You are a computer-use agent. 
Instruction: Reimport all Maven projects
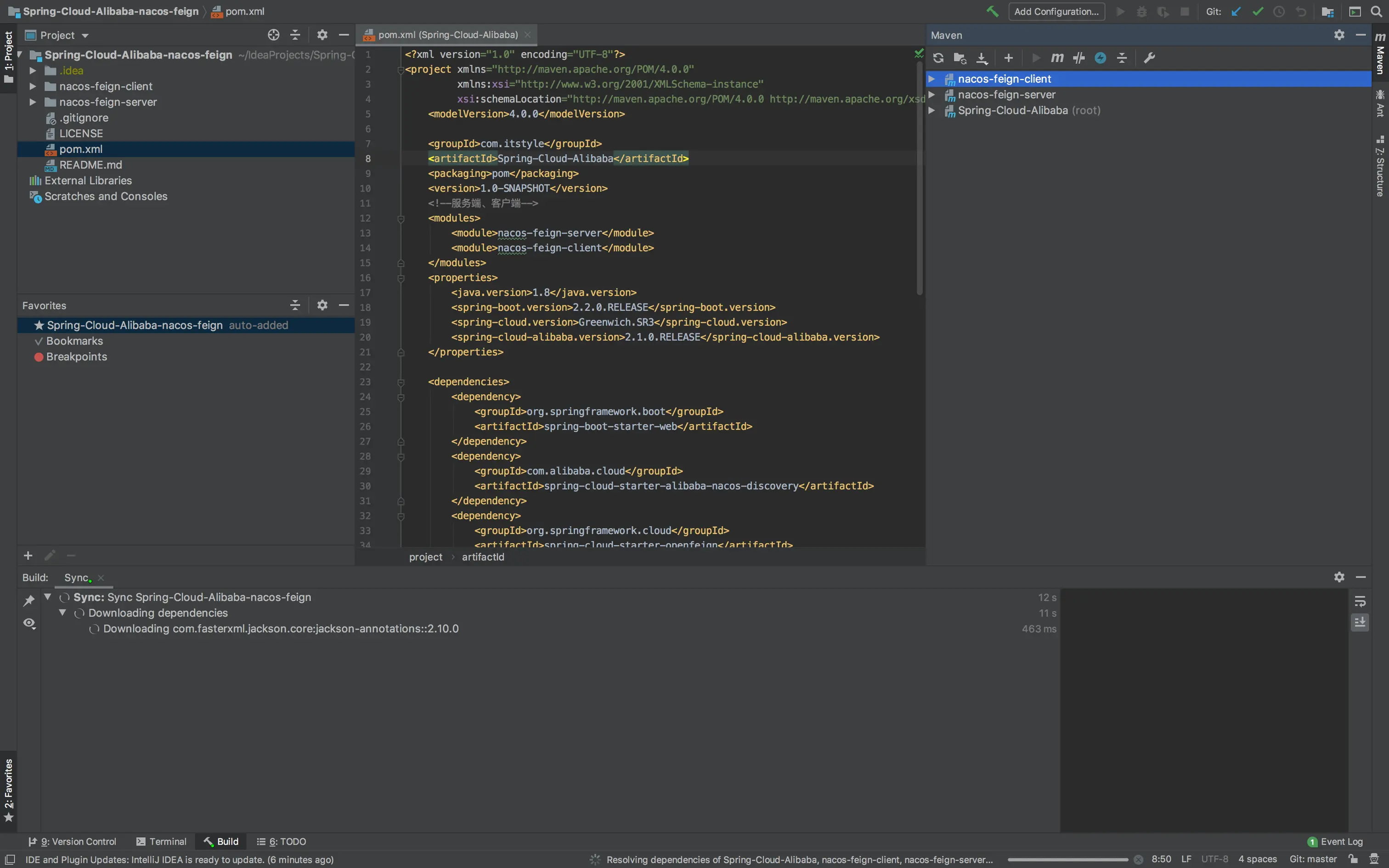[938, 58]
